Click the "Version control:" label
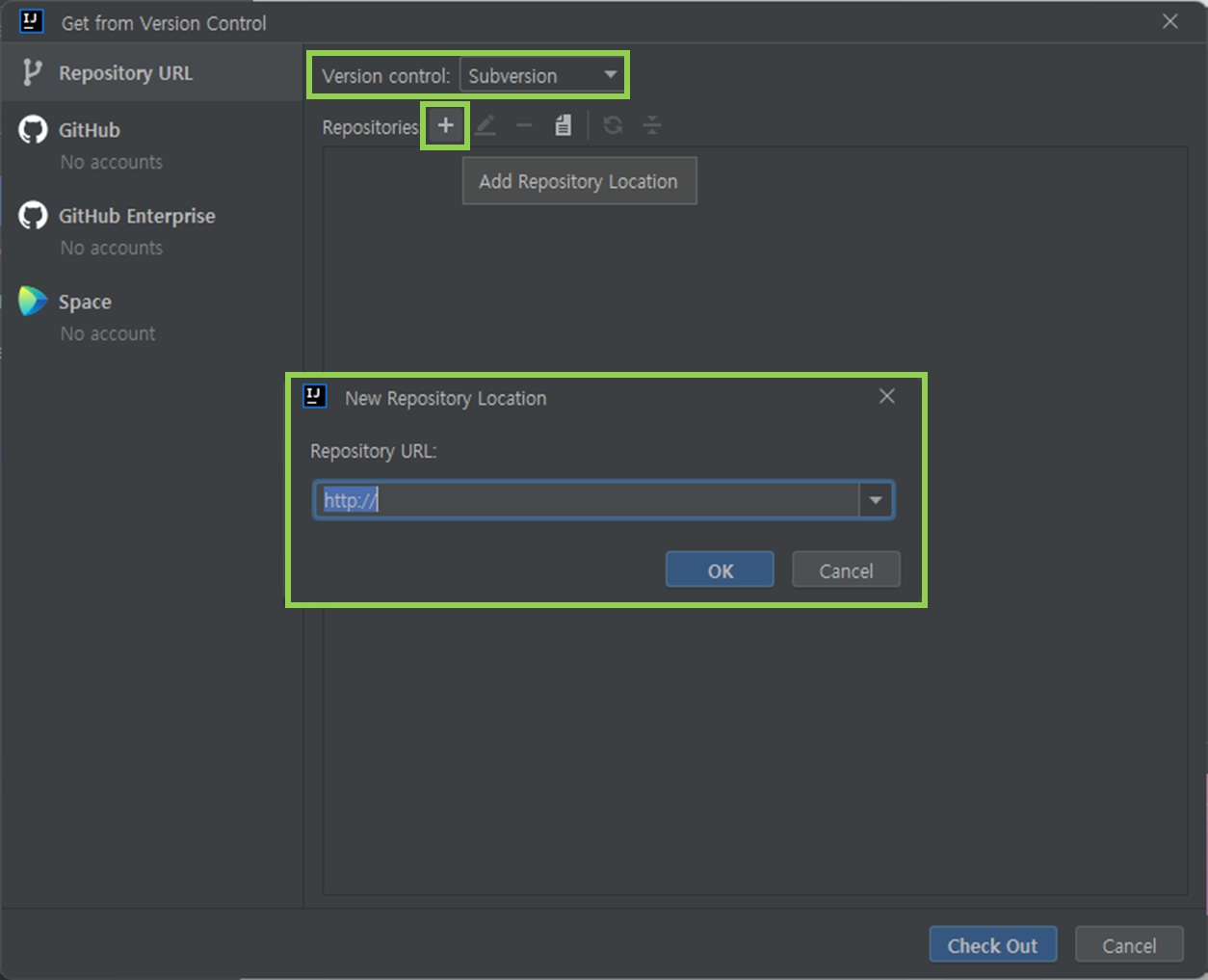Image resolution: width=1208 pixels, height=980 pixels. coord(385,75)
